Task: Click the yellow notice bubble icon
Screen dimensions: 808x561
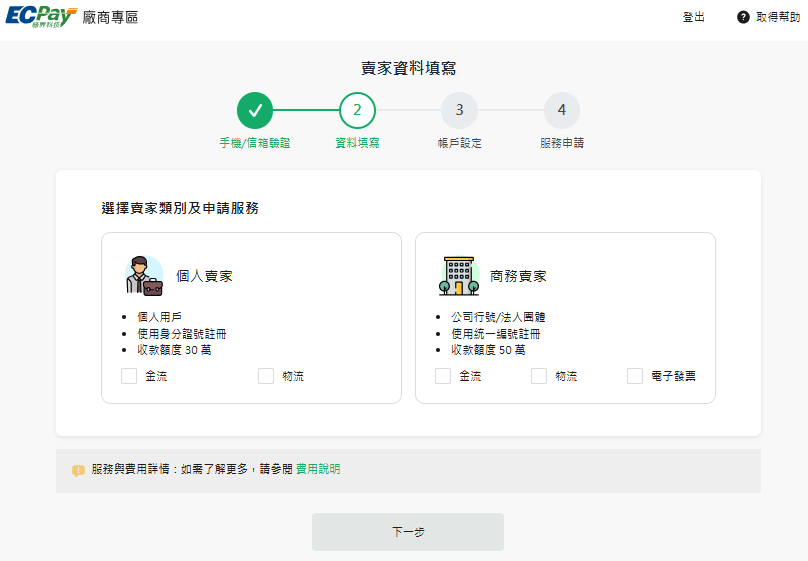Action: [78, 470]
